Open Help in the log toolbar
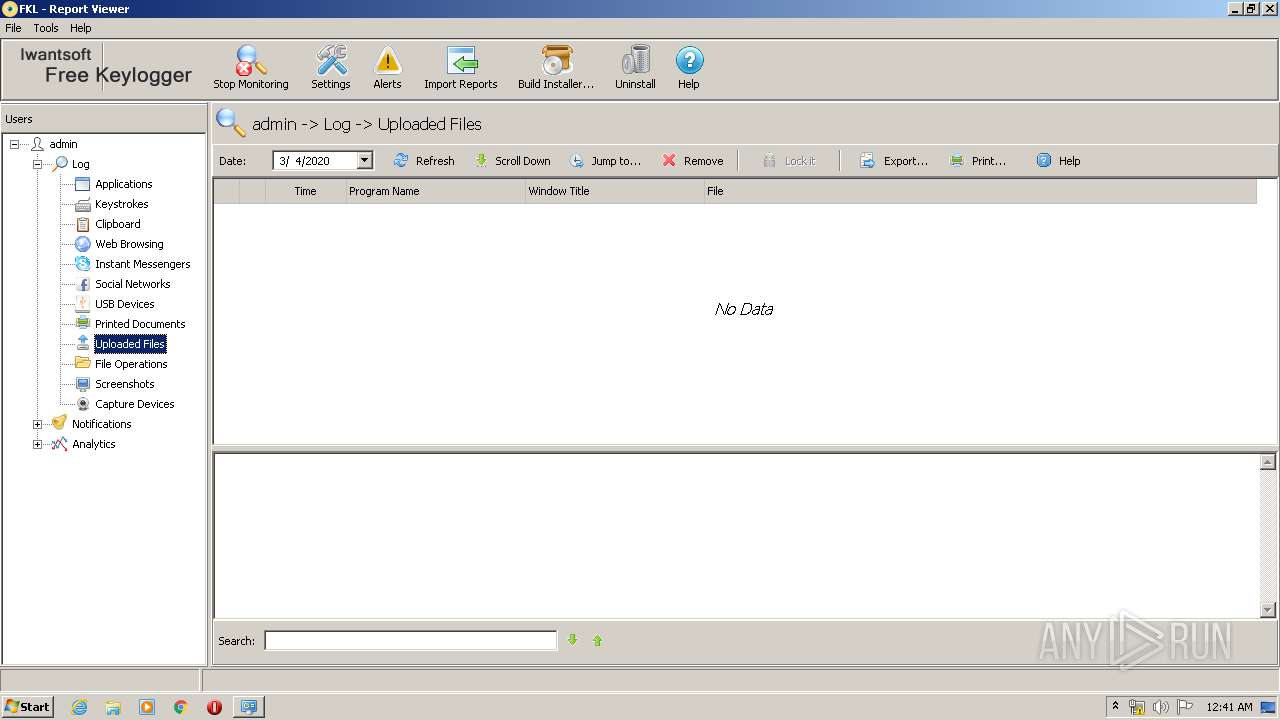Image resolution: width=1280 pixels, height=720 pixels. coord(1058,161)
